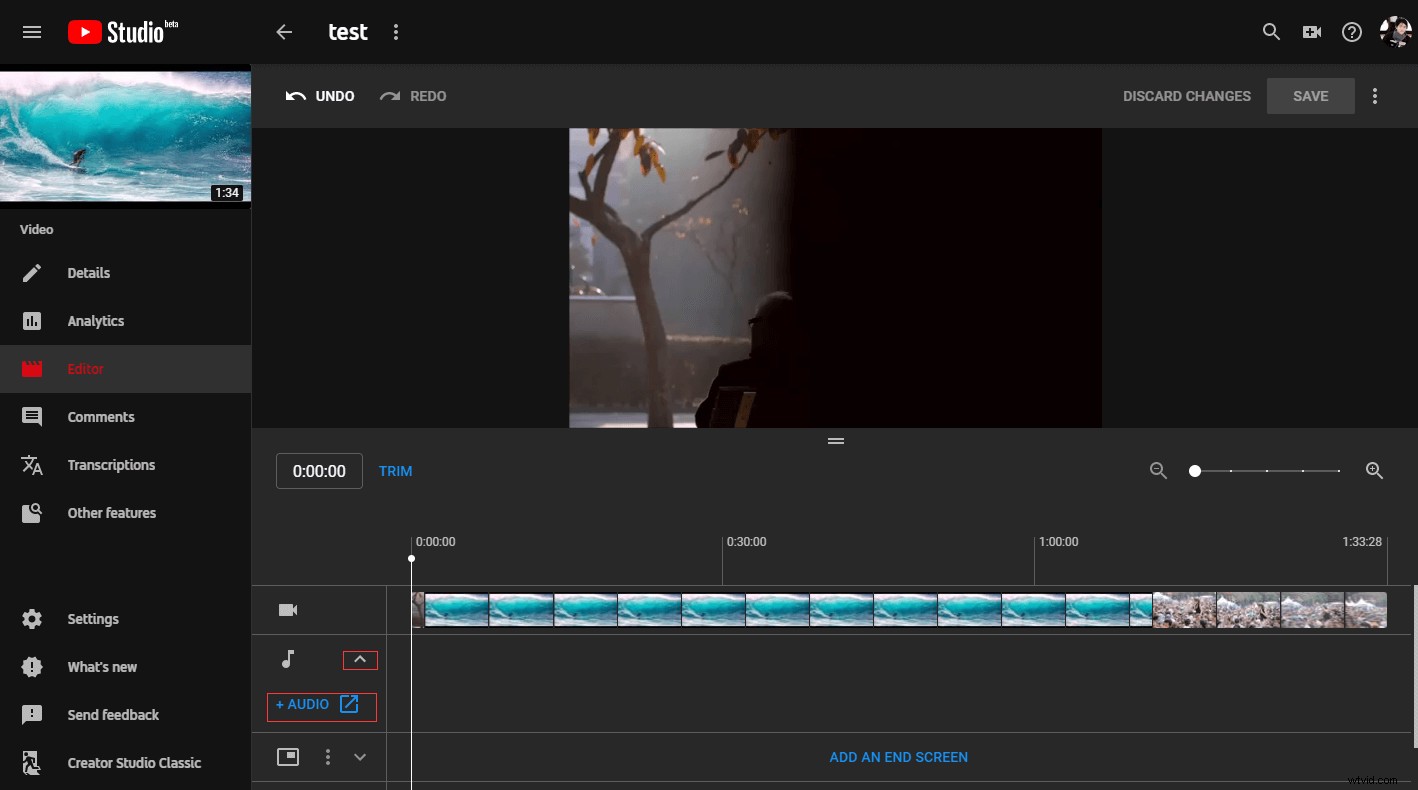Expand the end screen row with the down chevron
Image resolution: width=1418 pixels, height=790 pixels.
click(x=360, y=757)
